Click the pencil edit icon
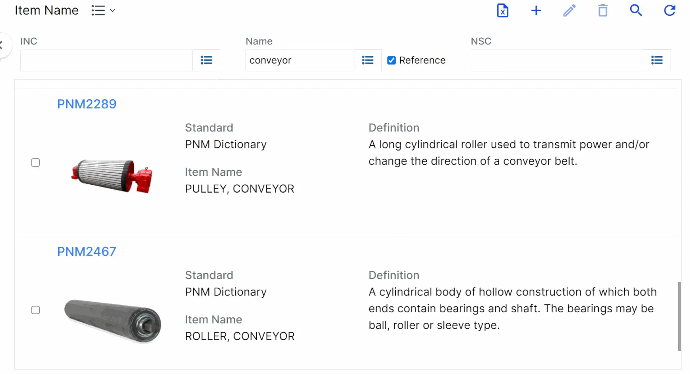The image size is (690, 374). 569,11
